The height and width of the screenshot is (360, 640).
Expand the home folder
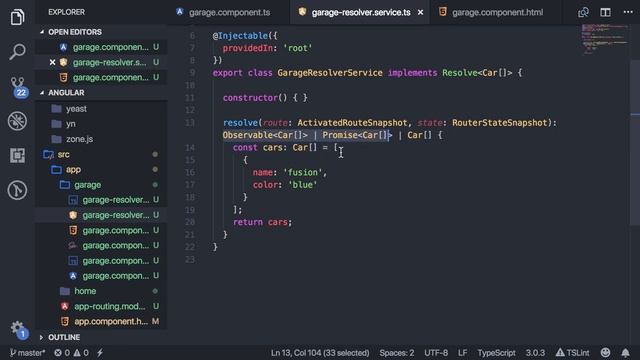tap(85, 291)
